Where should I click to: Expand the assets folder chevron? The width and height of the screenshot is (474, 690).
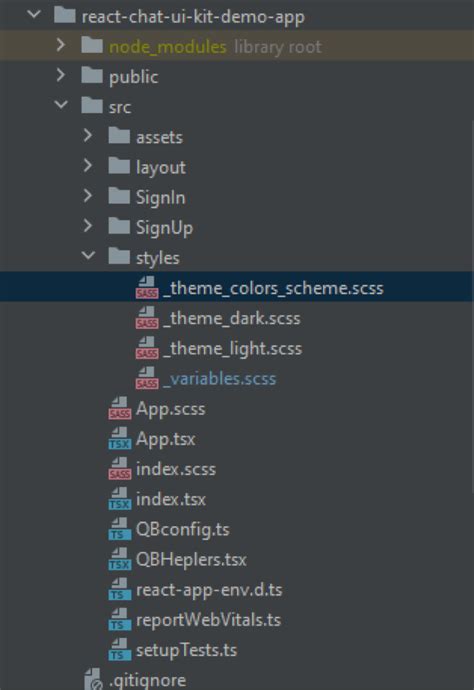pos(88,136)
